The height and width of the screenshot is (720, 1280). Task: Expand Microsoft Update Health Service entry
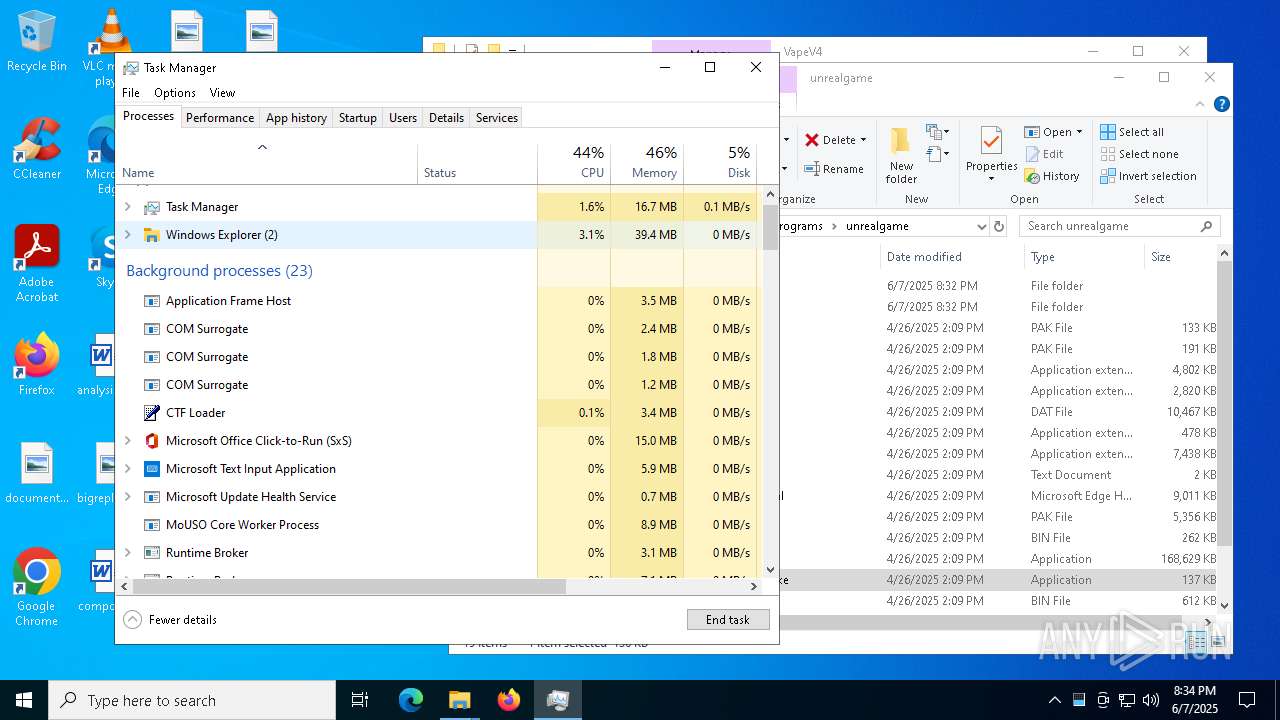(127, 497)
